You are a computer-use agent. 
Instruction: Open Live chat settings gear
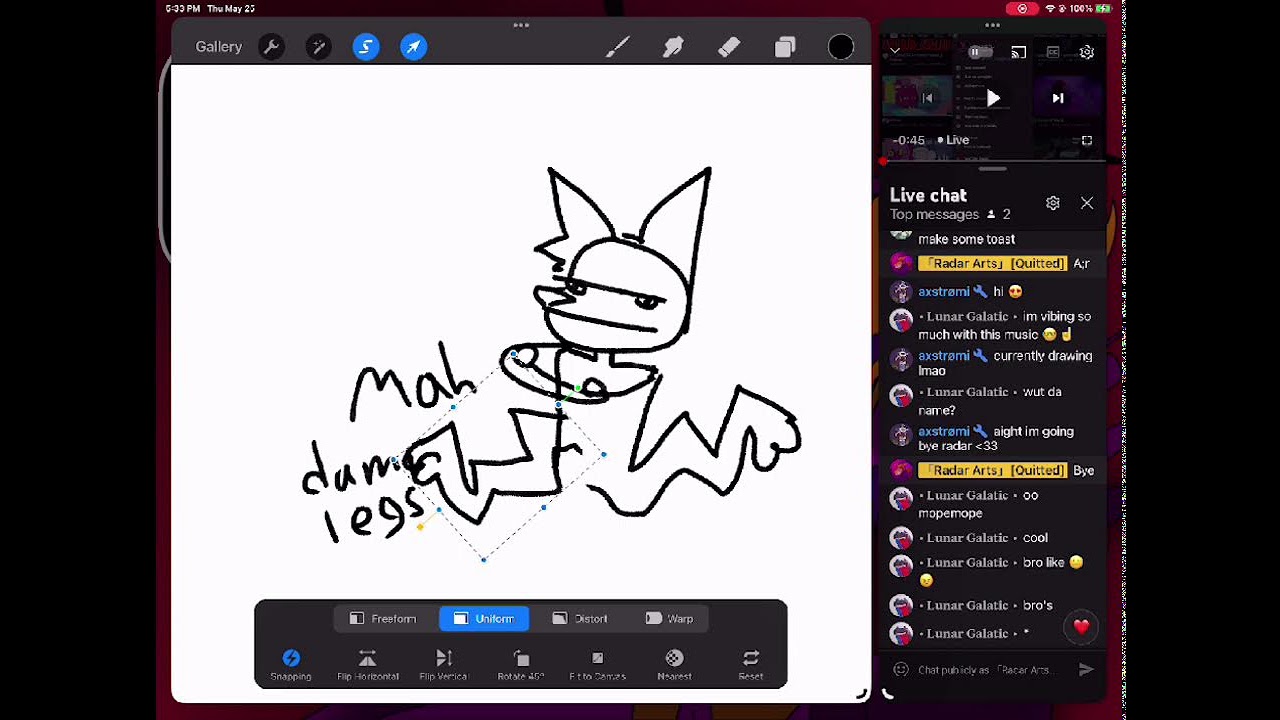pyautogui.click(x=1053, y=203)
